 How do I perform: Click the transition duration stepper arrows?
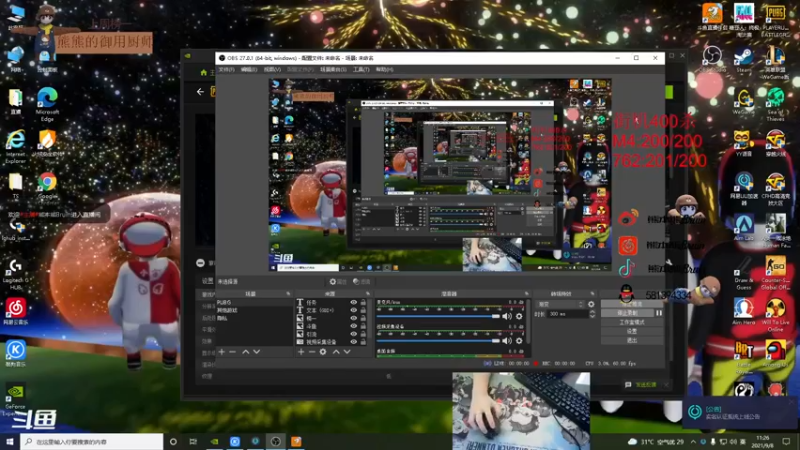tap(592, 314)
